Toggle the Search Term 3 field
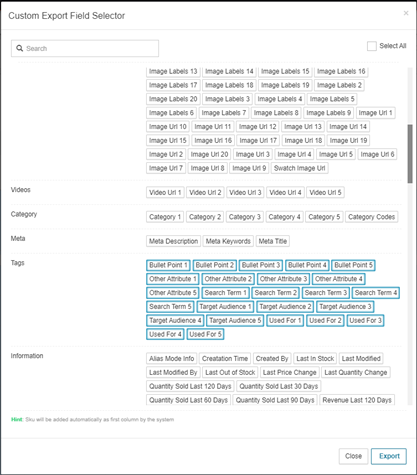The image size is (417, 475). 326,293
